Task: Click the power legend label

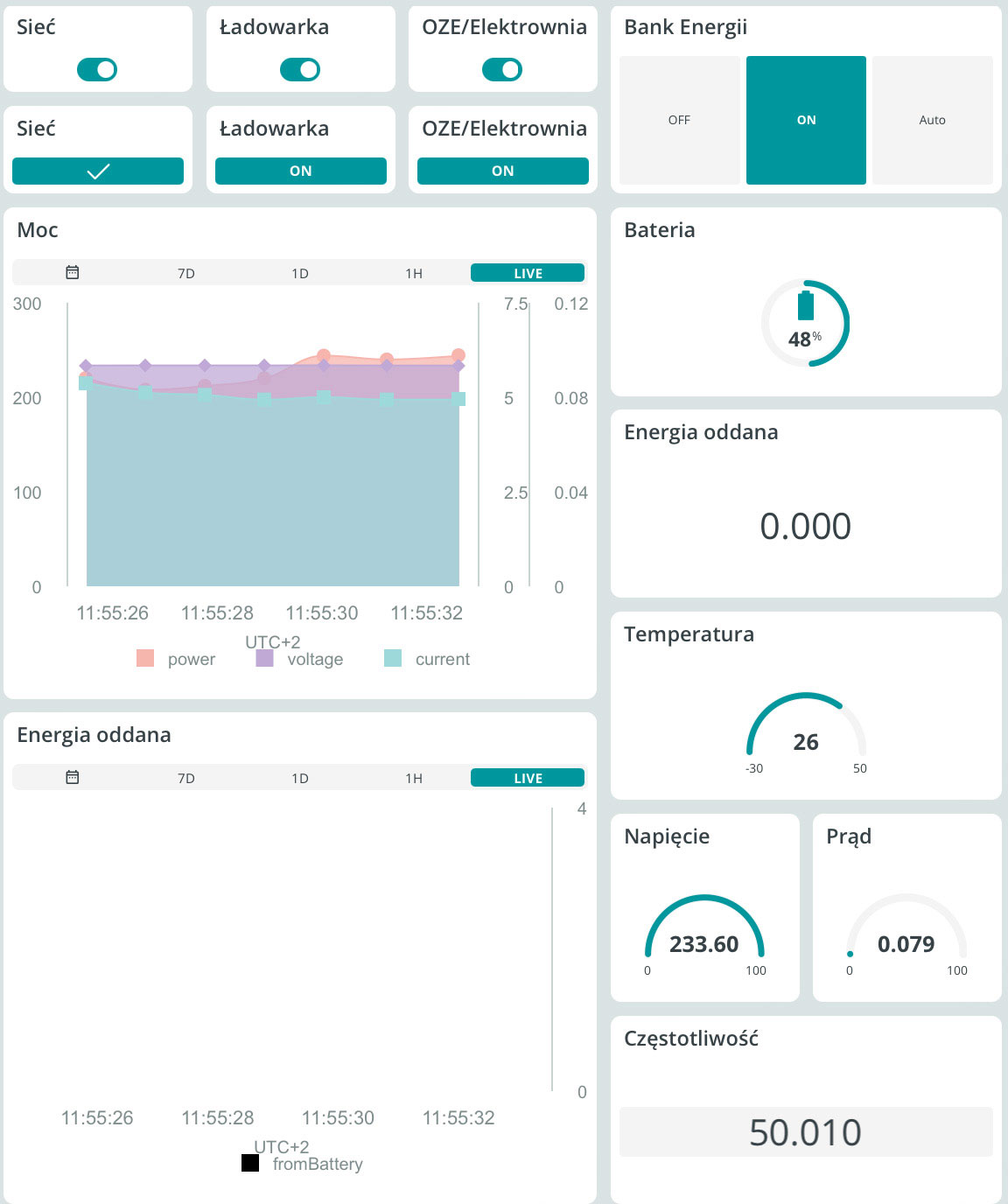Action: 192,659
